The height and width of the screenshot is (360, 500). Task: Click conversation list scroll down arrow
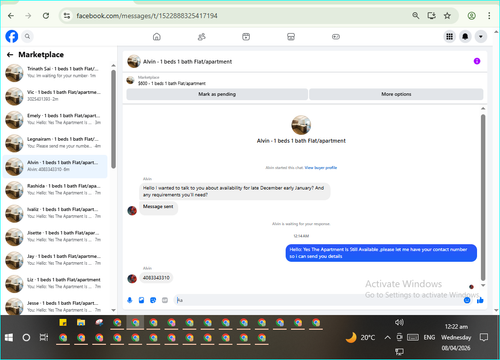(x=113, y=310)
